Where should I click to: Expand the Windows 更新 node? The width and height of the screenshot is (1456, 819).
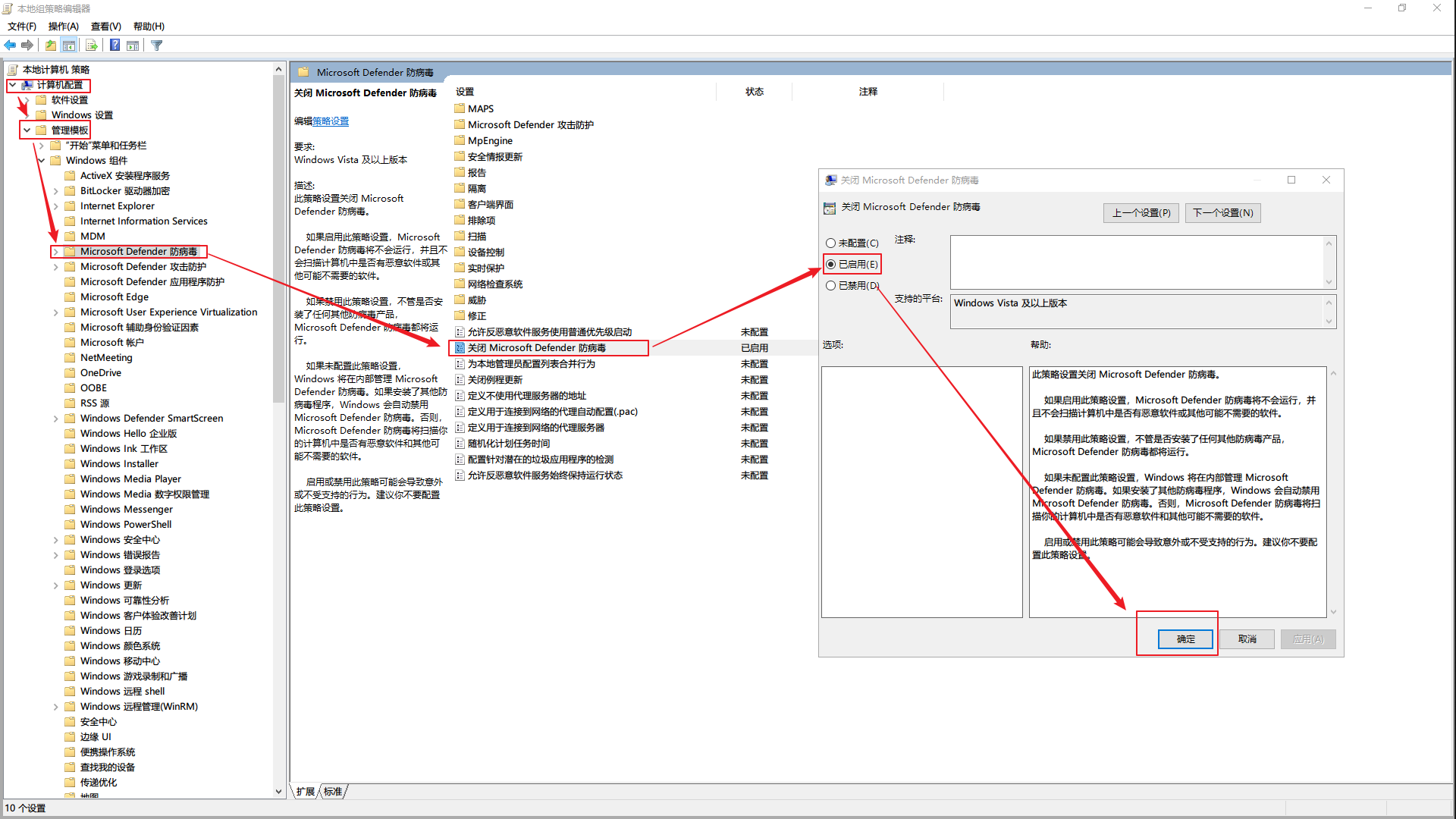point(55,585)
